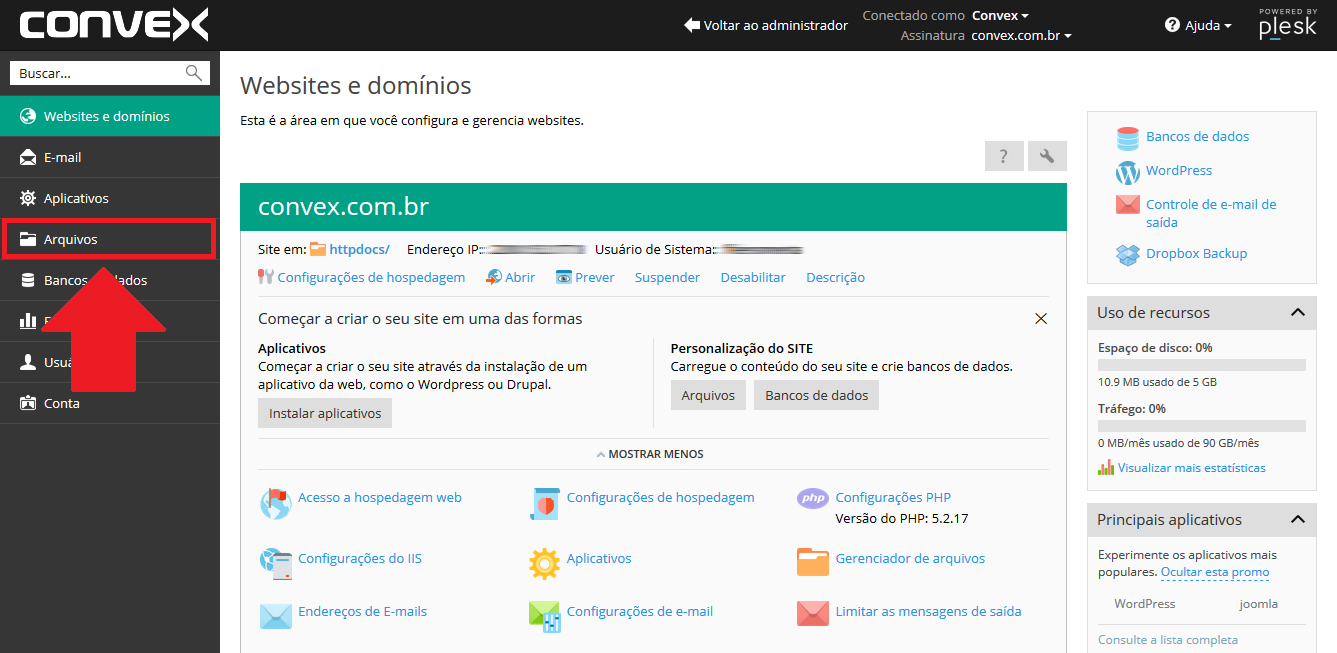
Task: Click the joomla app entry
Action: (1258, 603)
